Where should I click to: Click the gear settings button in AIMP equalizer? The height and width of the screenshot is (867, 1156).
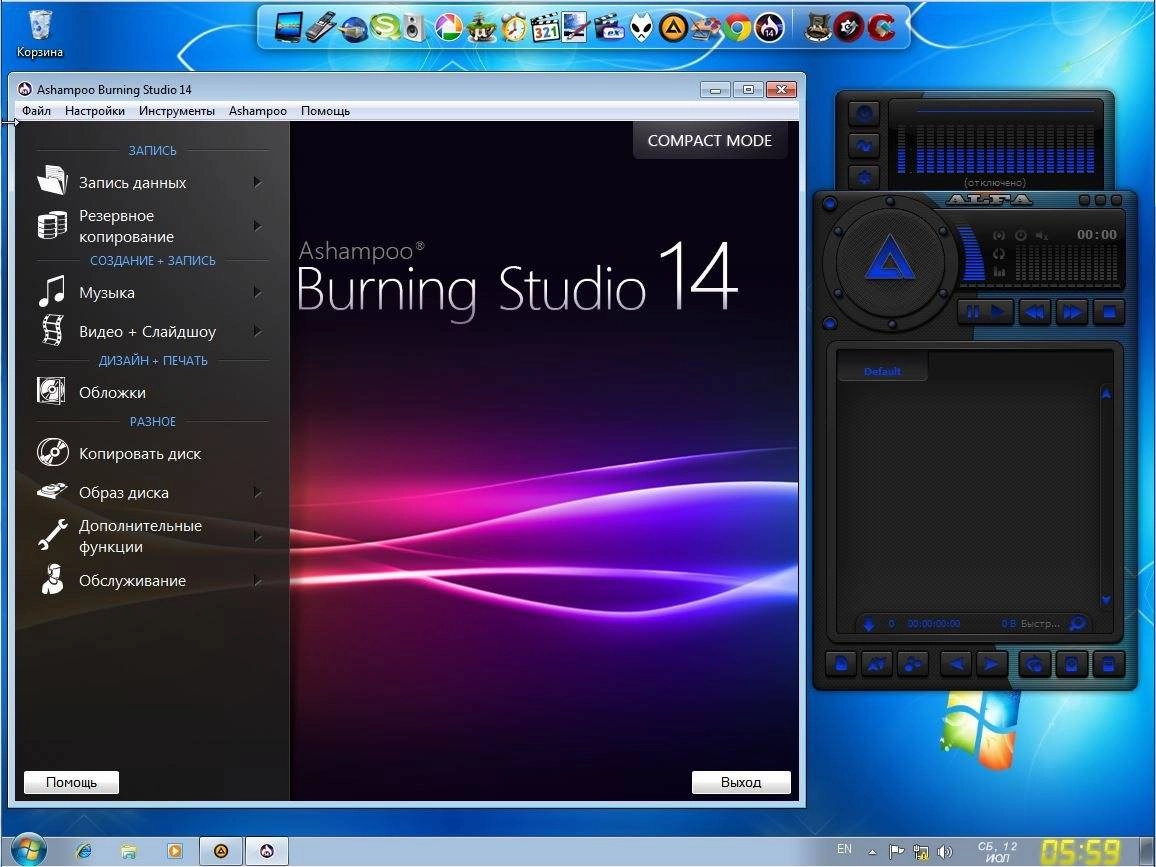[864, 177]
